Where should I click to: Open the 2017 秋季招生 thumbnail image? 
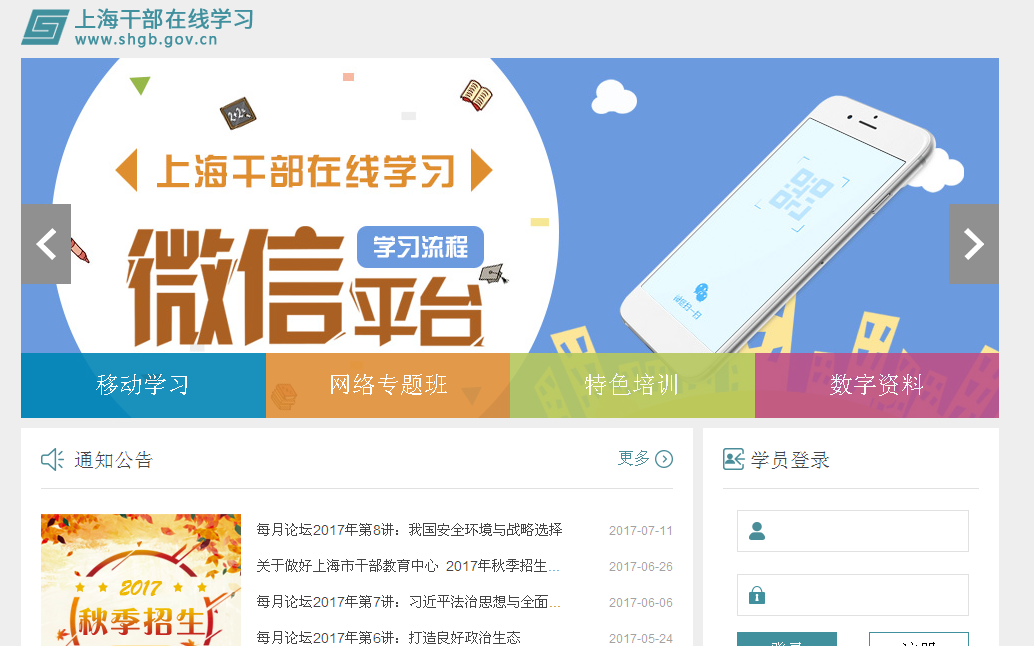[141, 580]
